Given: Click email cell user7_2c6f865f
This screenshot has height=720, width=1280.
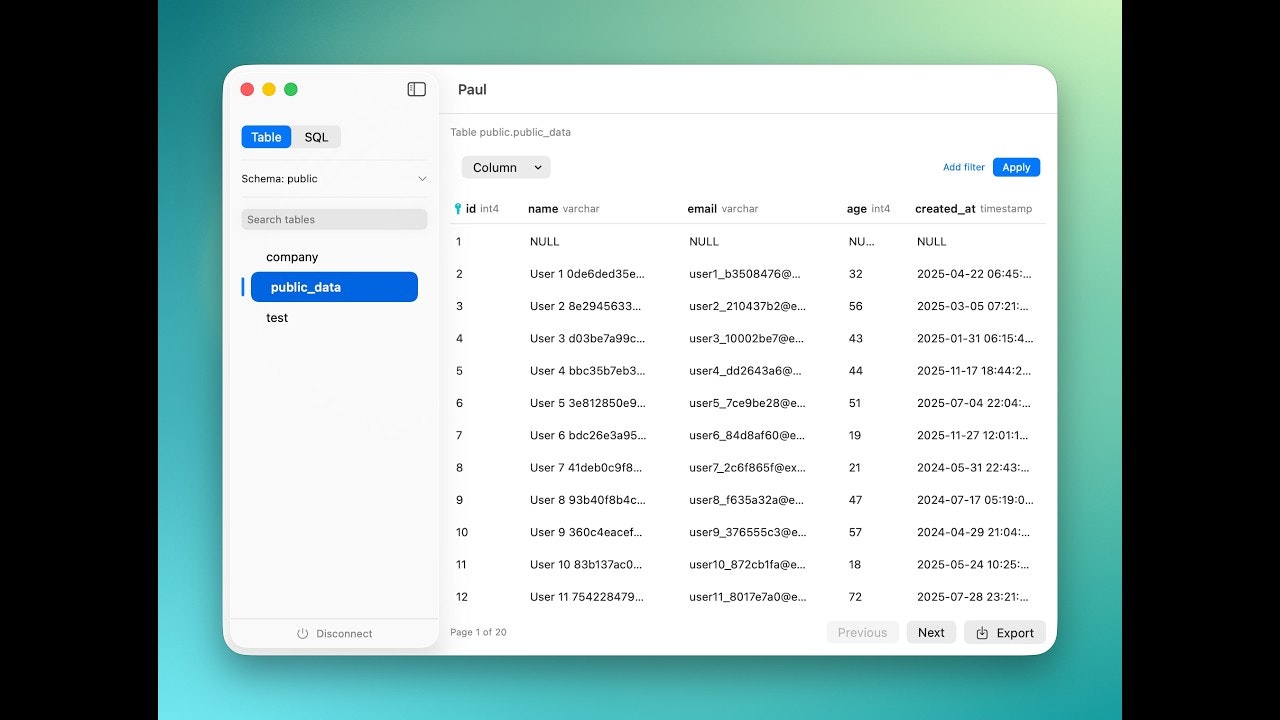Looking at the screenshot, I should (747, 468).
